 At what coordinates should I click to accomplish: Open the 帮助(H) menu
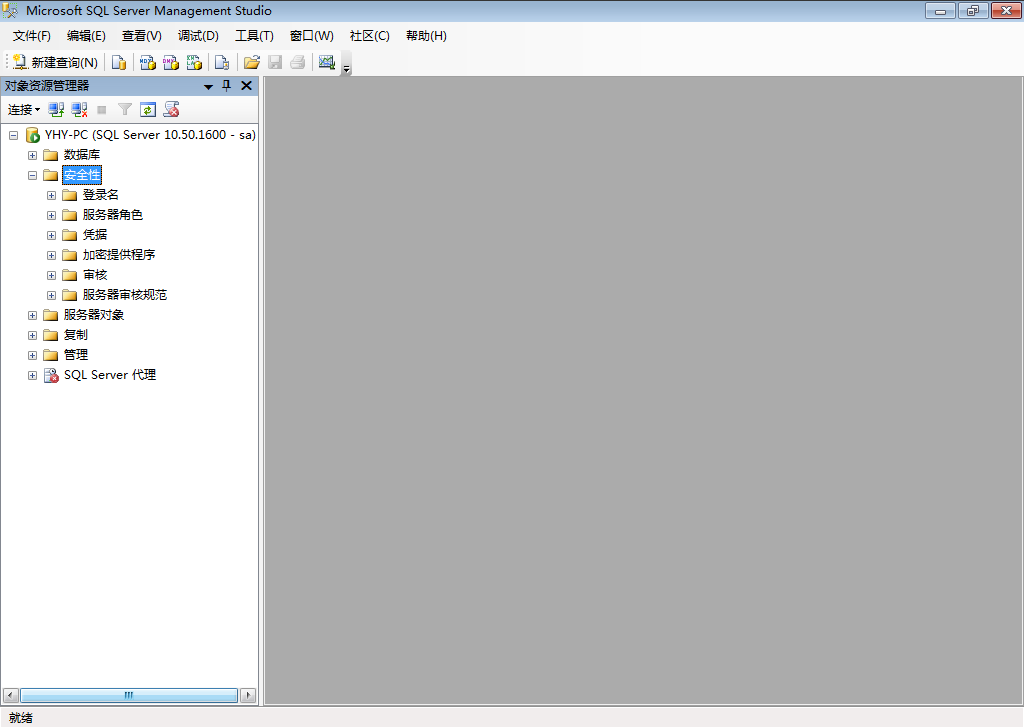coord(426,36)
